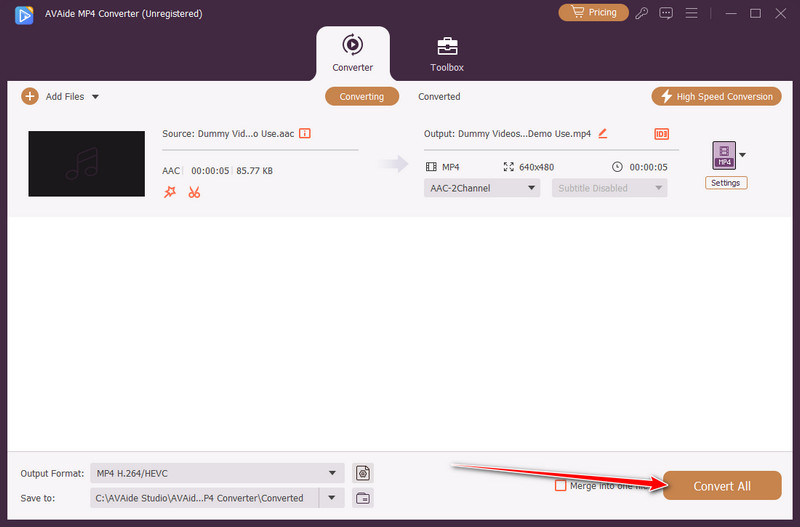800x527 pixels.
Task: Open the feedback chat icon
Action: tap(666, 13)
